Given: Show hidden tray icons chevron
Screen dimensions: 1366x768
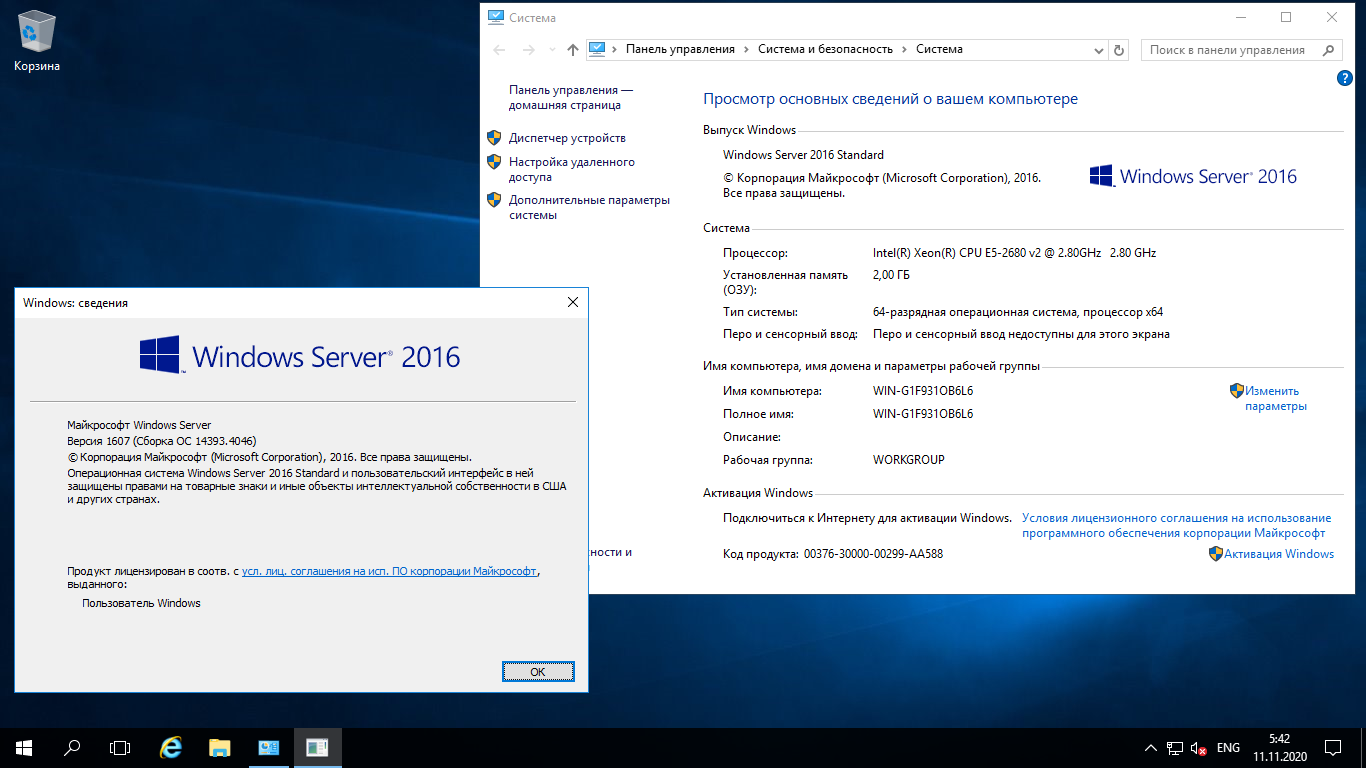Looking at the screenshot, I should pyautogui.click(x=1150, y=748).
